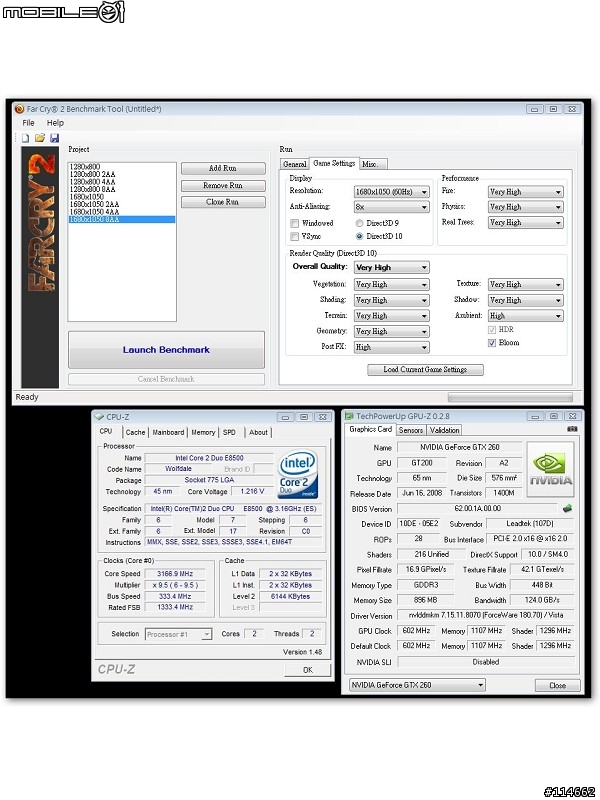Open the Physics performance dropdown
This screenshot has width=600, height=800.
pyautogui.click(x=526, y=207)
